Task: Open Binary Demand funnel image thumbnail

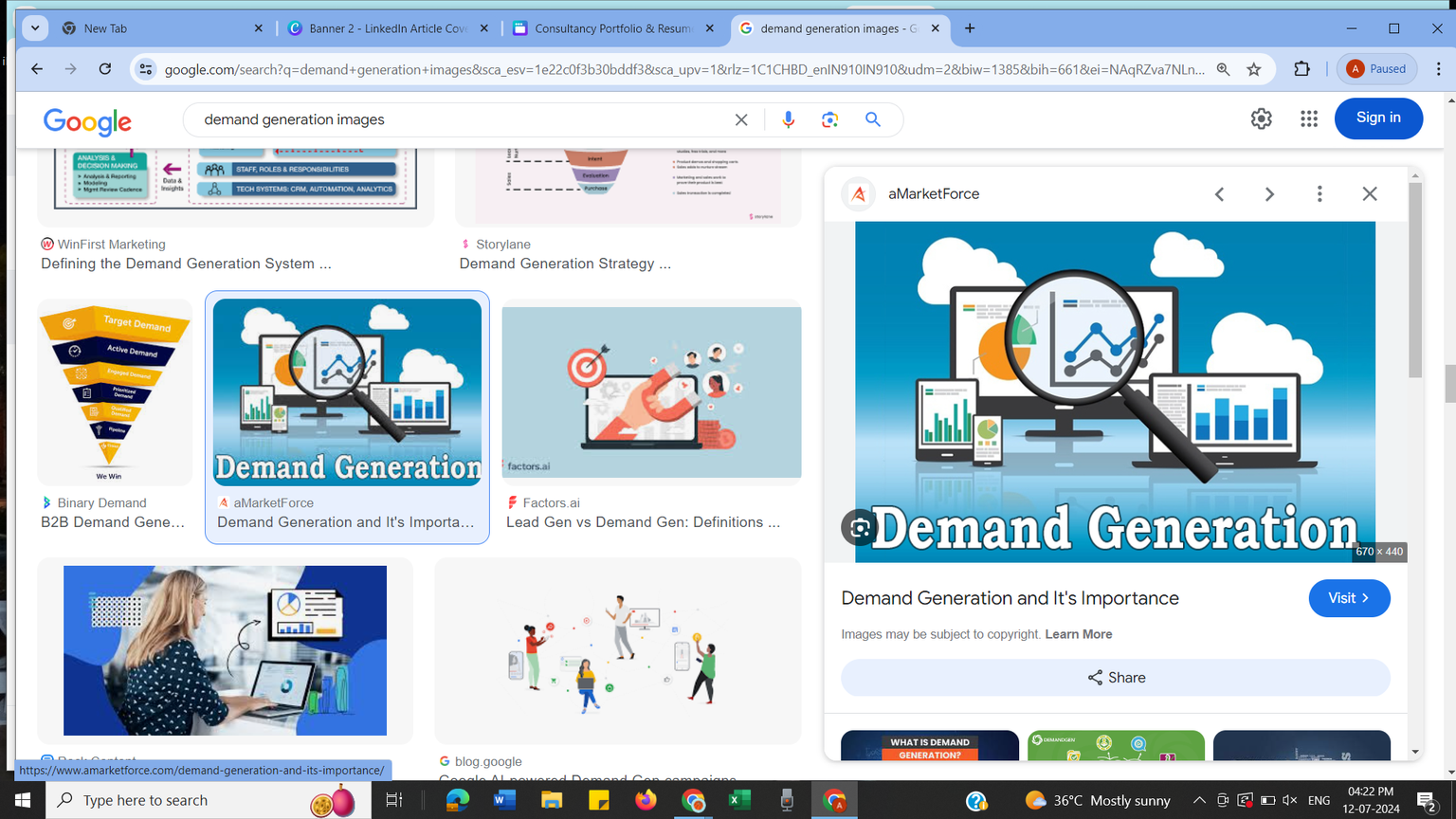Action: (x=115, y=392)
